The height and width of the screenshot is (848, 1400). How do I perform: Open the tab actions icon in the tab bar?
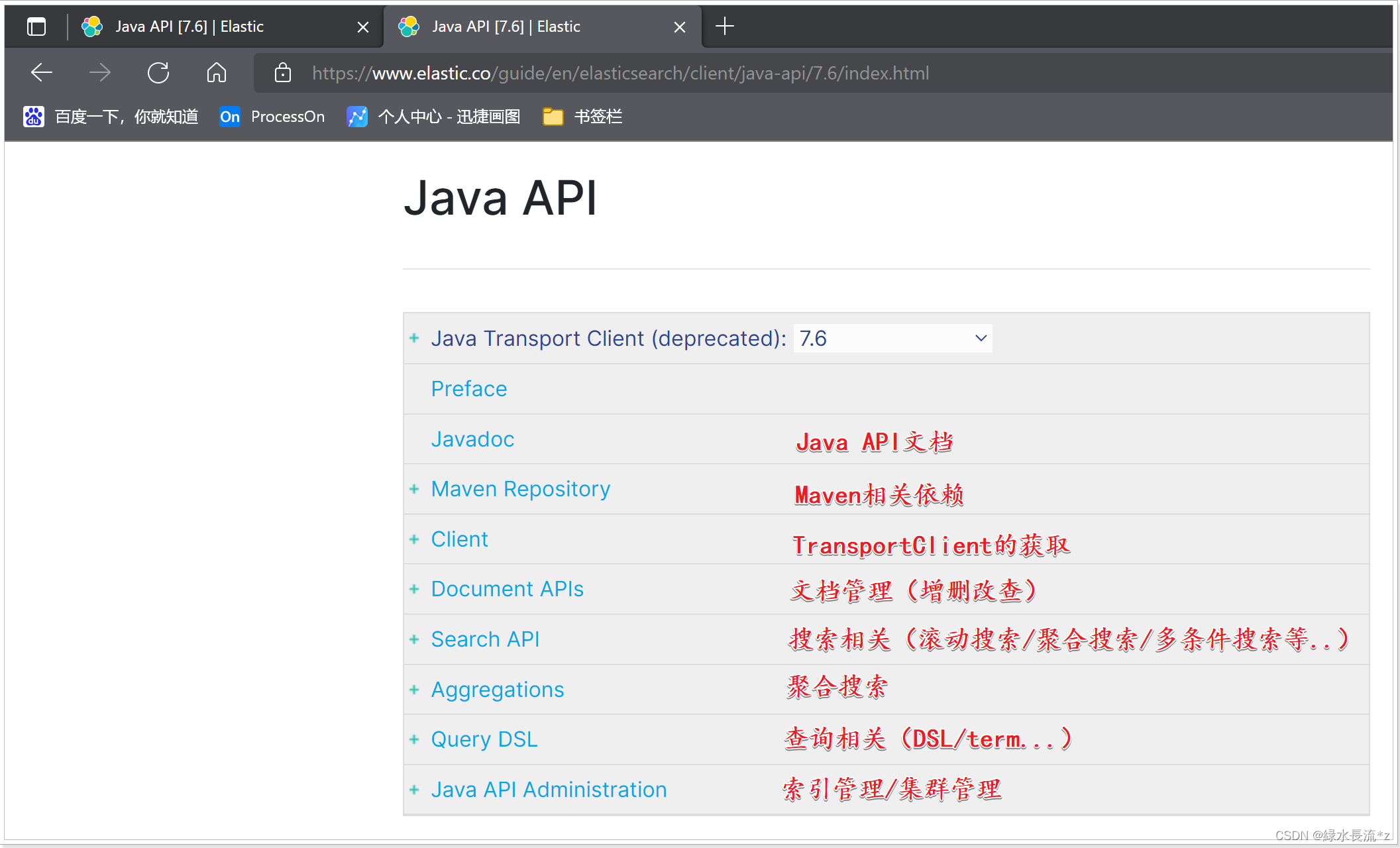point(36,26)
